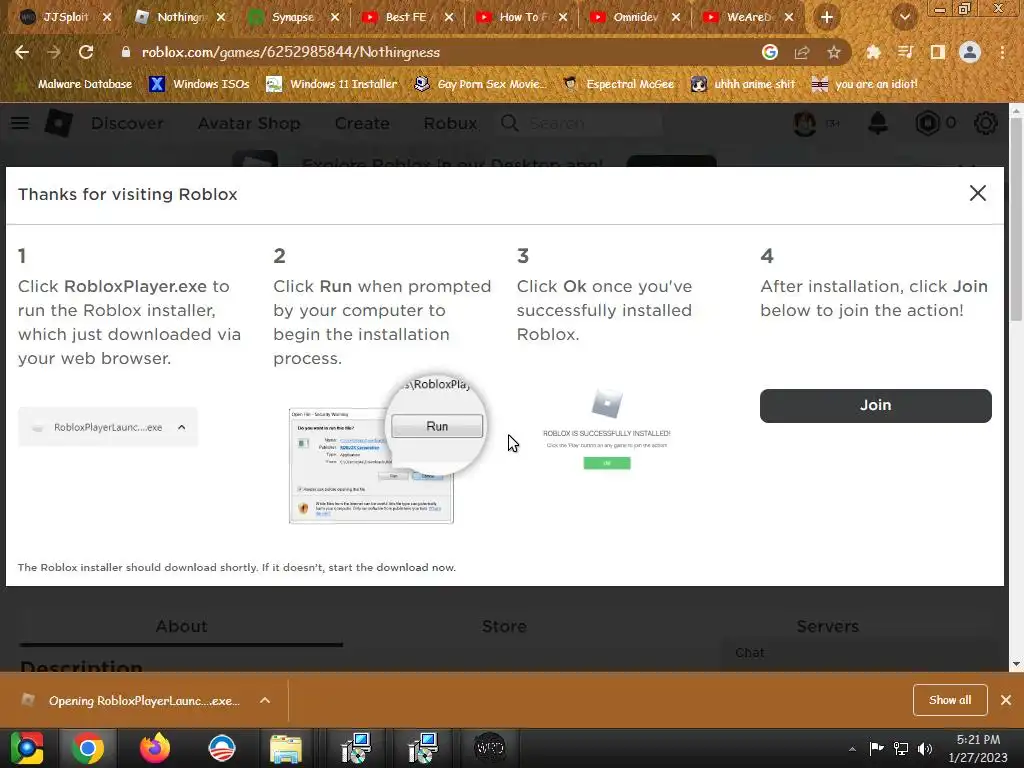The image size is (1024, 768).
Task: Open the Chrome profile avatar
Action: (970, 52)
